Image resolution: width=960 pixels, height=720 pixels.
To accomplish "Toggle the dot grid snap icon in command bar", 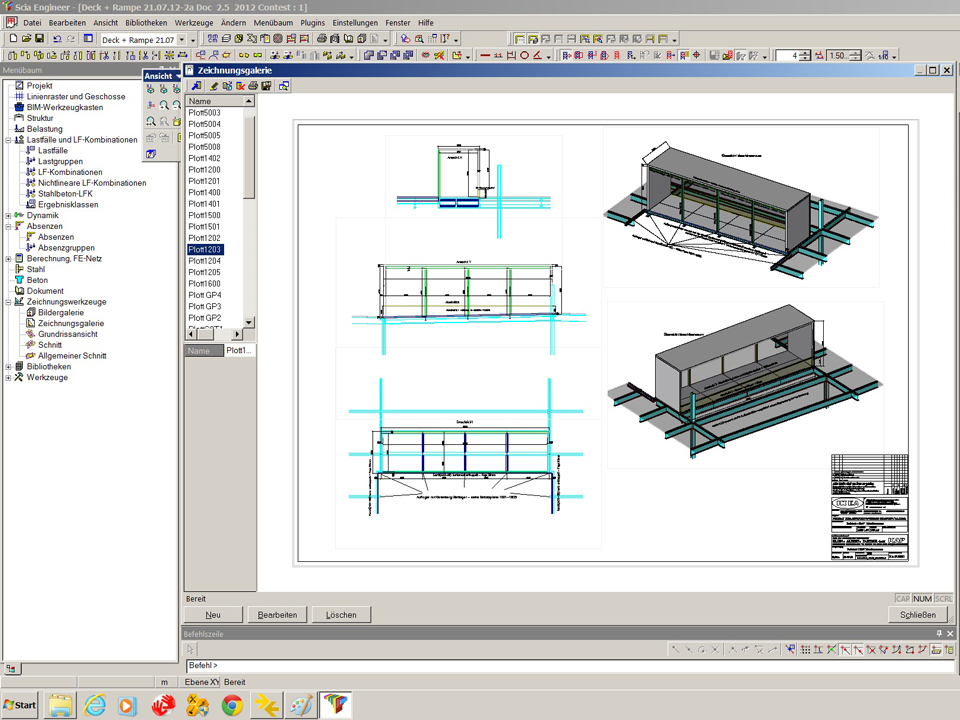I will tap(806, 650).
